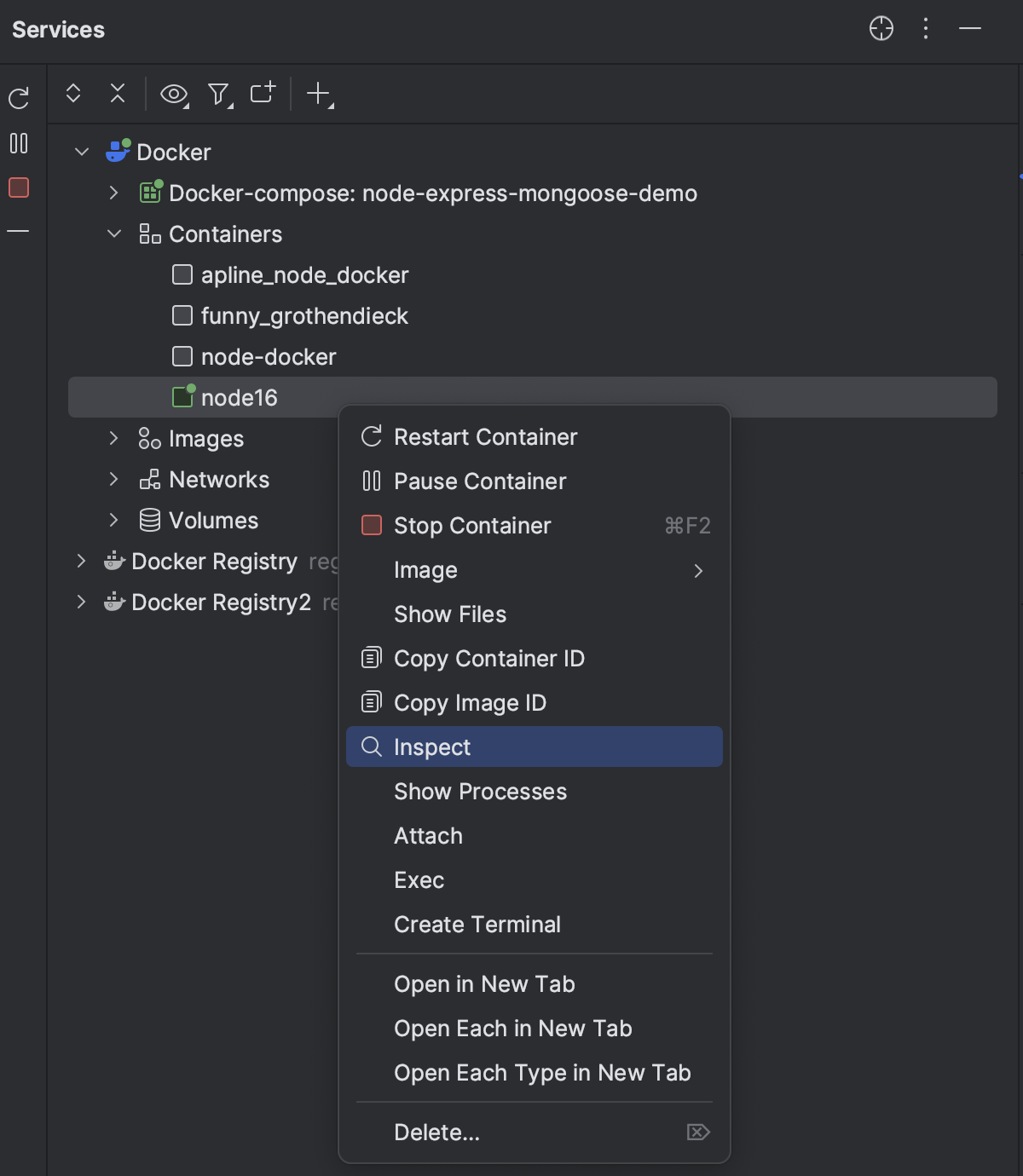The width and height of the screenshot is (1023, 1176).
Task: Click the Options kebab menu icon
Action: [x=925, y=29]
